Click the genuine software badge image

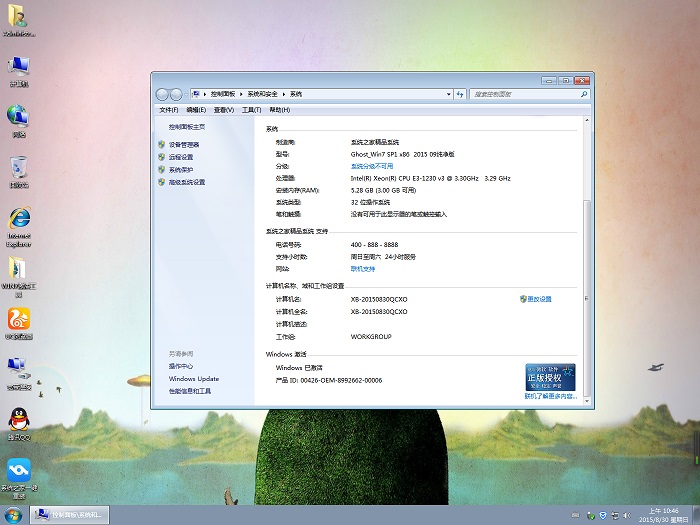[550, 377]
